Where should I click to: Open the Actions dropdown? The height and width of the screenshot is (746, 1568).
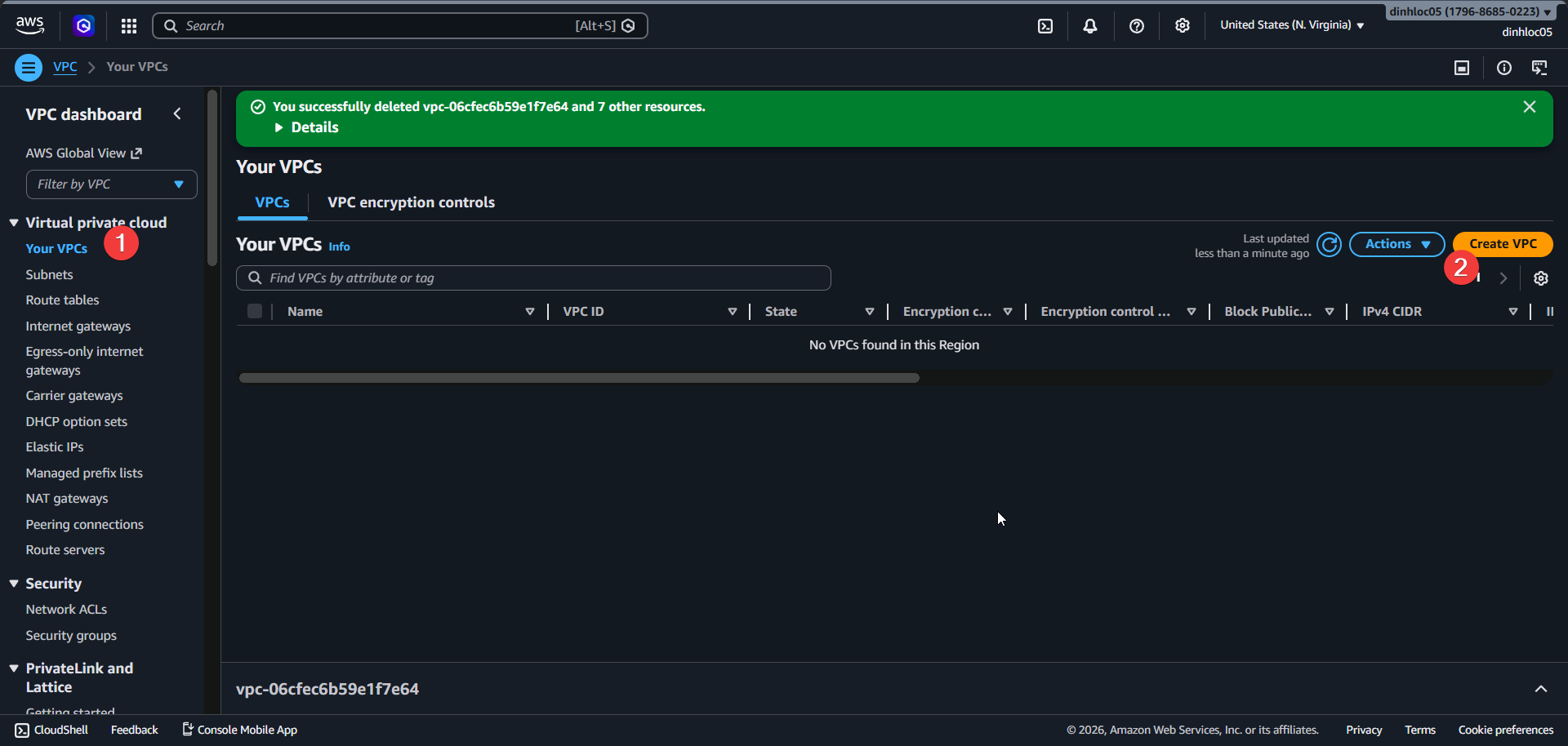[x=1396, y=243]
